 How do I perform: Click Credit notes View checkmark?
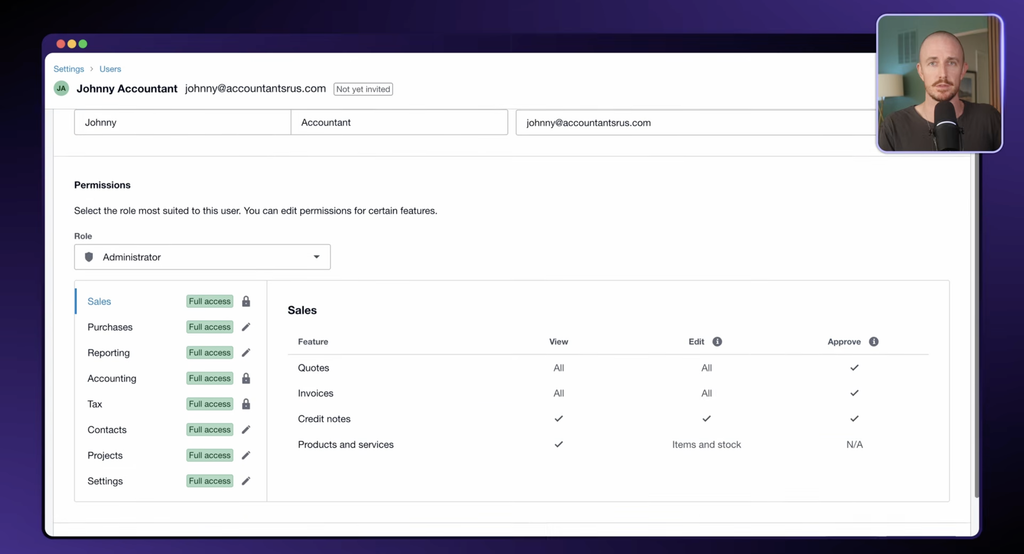point(558,419)
